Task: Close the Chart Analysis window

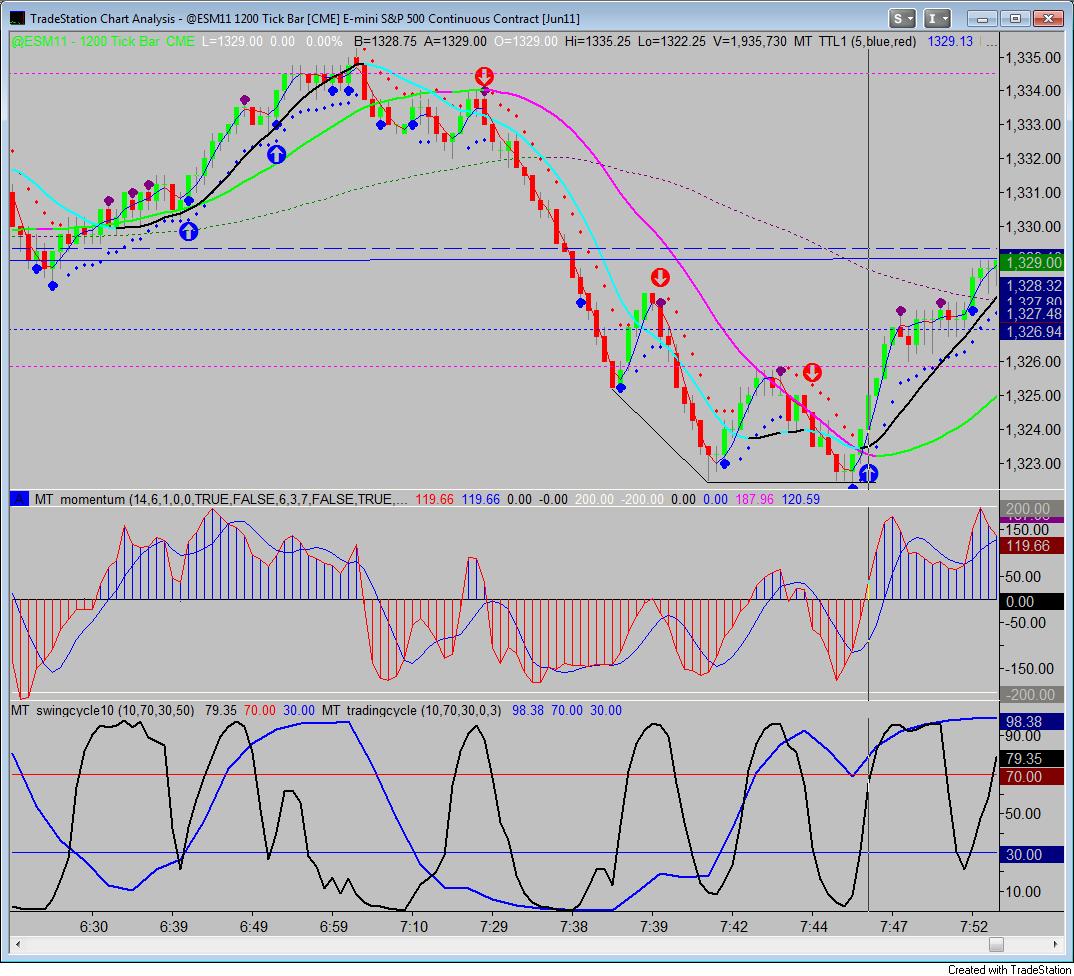Action: (x=1047, y=18)
